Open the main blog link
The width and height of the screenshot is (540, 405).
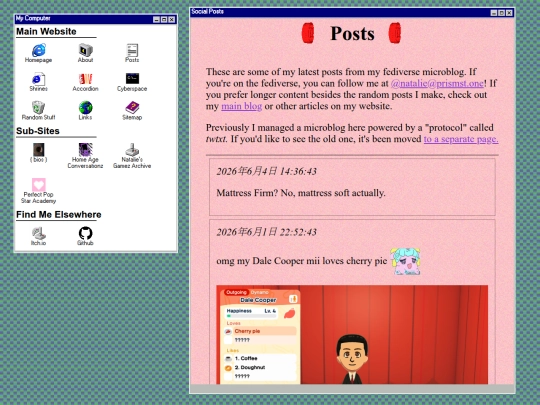pos(241,106)
